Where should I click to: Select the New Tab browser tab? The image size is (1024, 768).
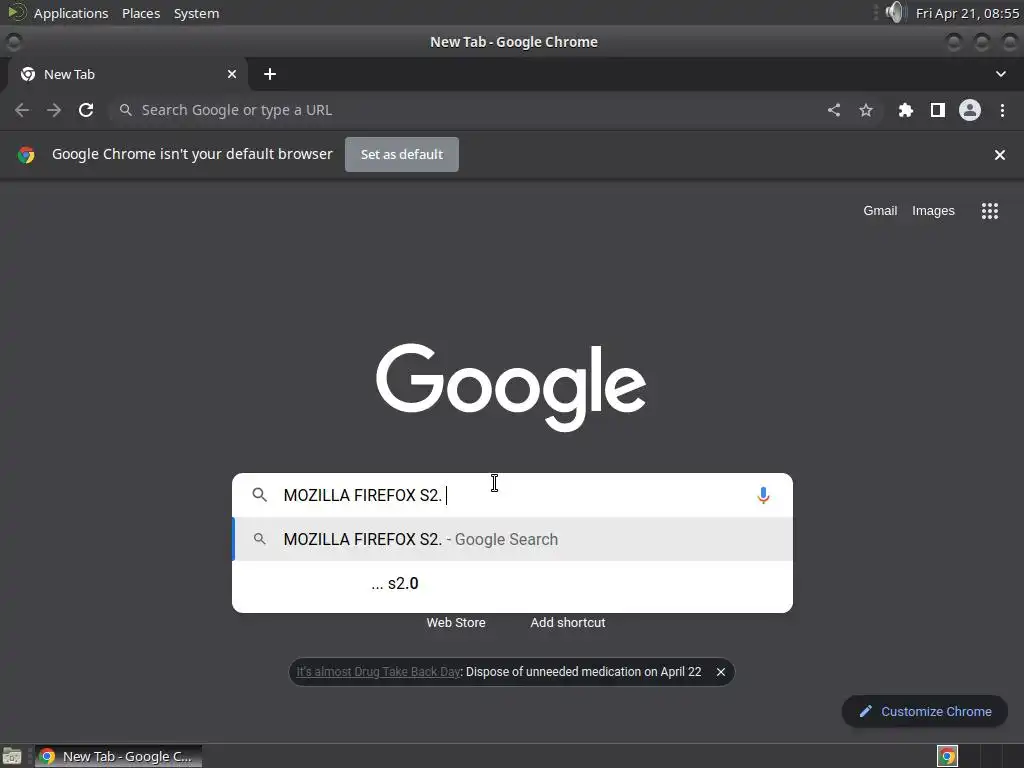click(127, 74)
